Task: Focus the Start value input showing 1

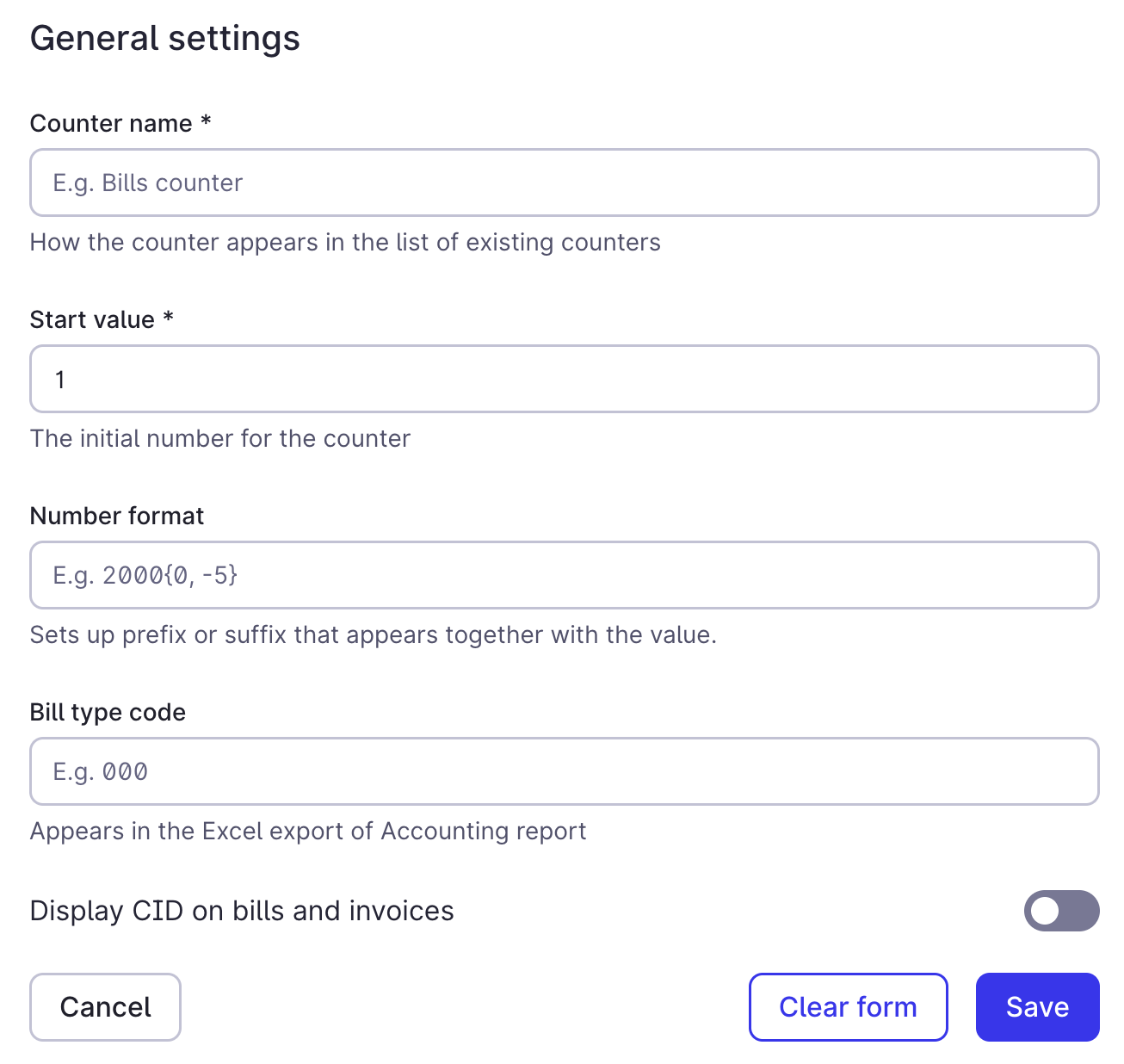Action: point(564,379)
